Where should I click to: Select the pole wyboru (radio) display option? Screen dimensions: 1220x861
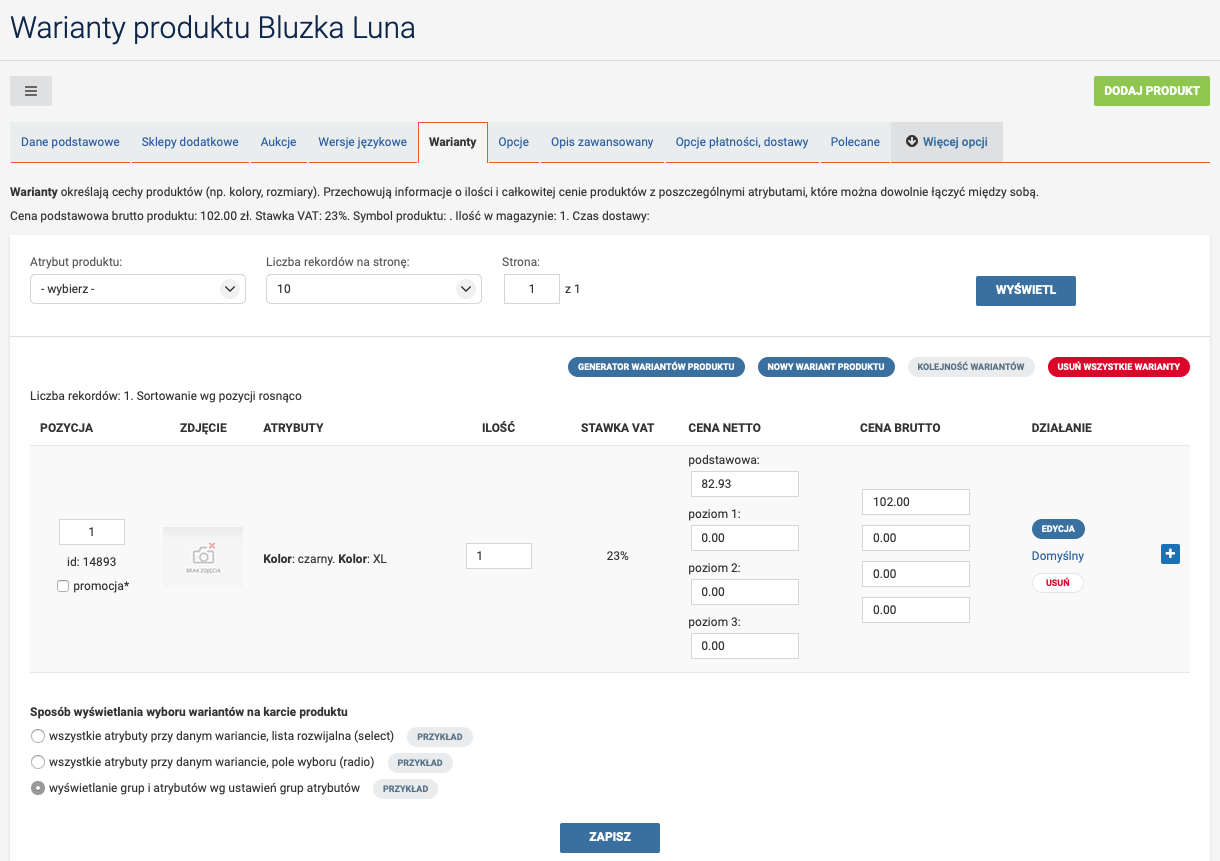coord(38,762)
